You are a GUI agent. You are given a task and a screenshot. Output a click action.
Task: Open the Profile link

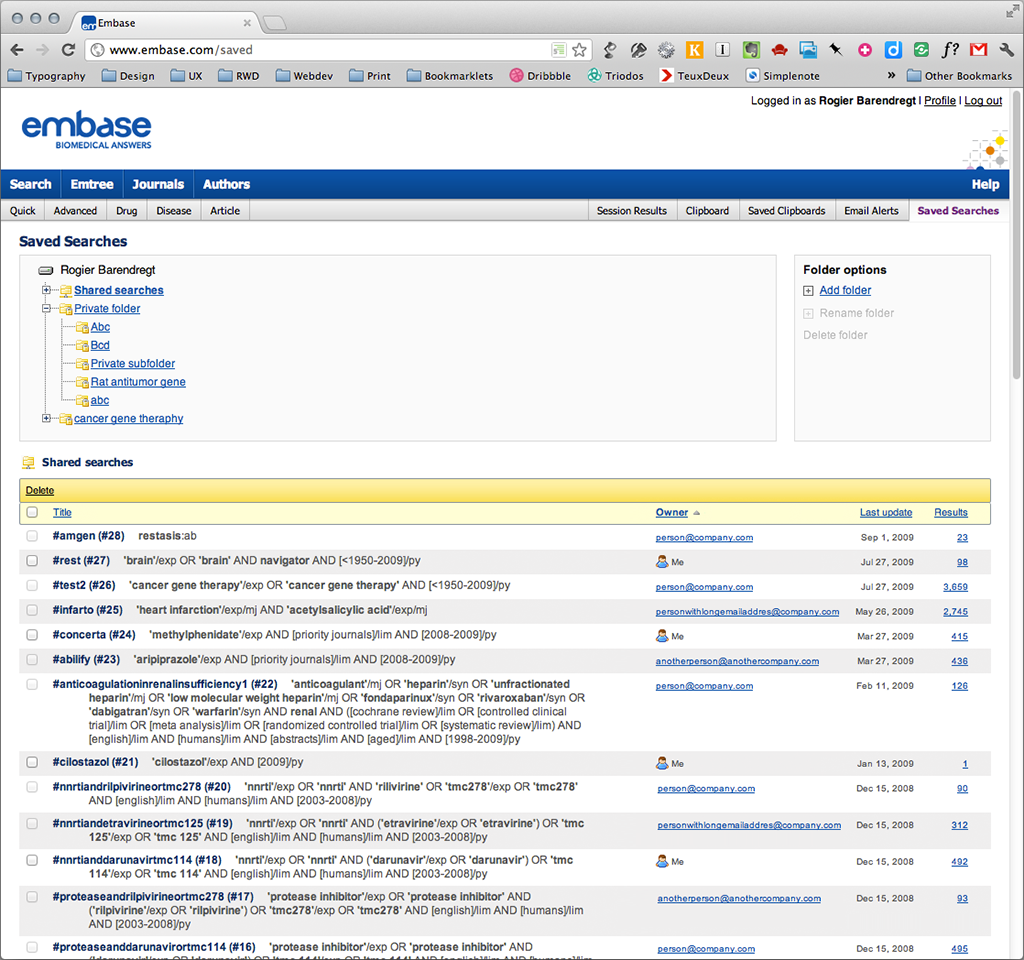940,101
